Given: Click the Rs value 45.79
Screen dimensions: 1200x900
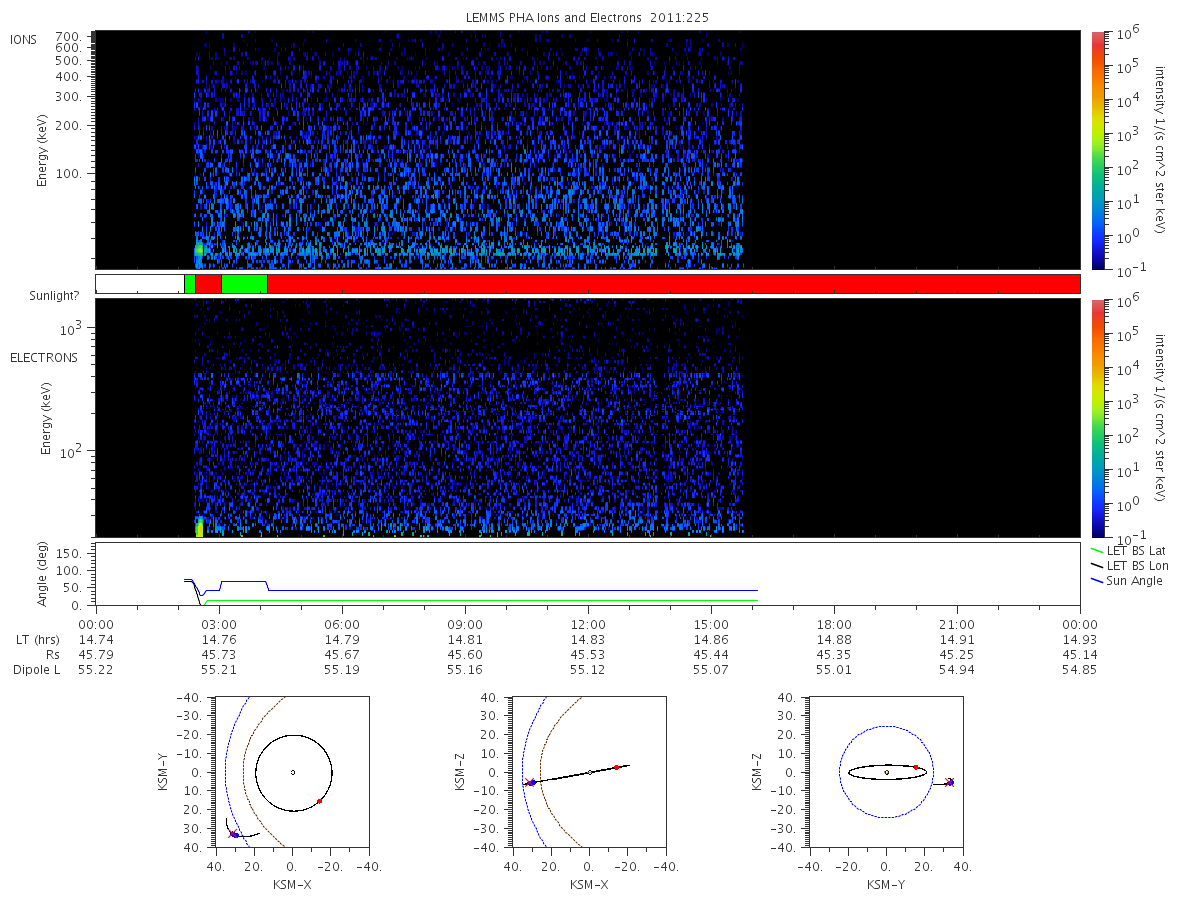Looking at the screenshot, I should pos(96,655).
